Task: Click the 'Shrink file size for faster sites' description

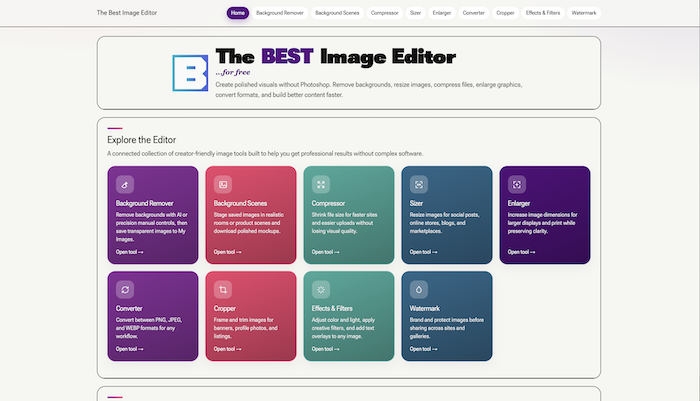Action: click(345, 223)
